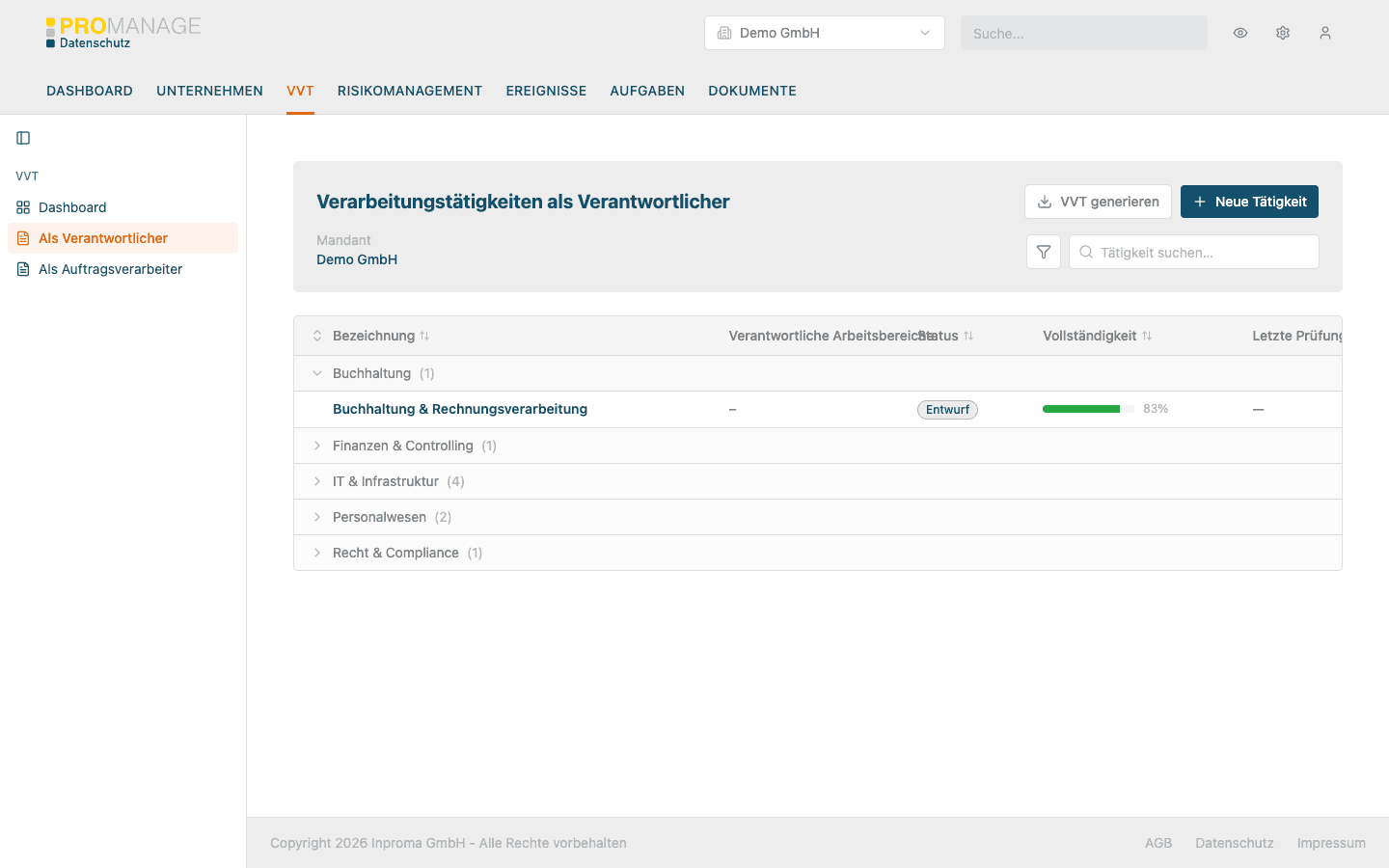Screen dimensions: 1389x868
Task: Go to the DASHBOARD tab
Action: (90, 91)
